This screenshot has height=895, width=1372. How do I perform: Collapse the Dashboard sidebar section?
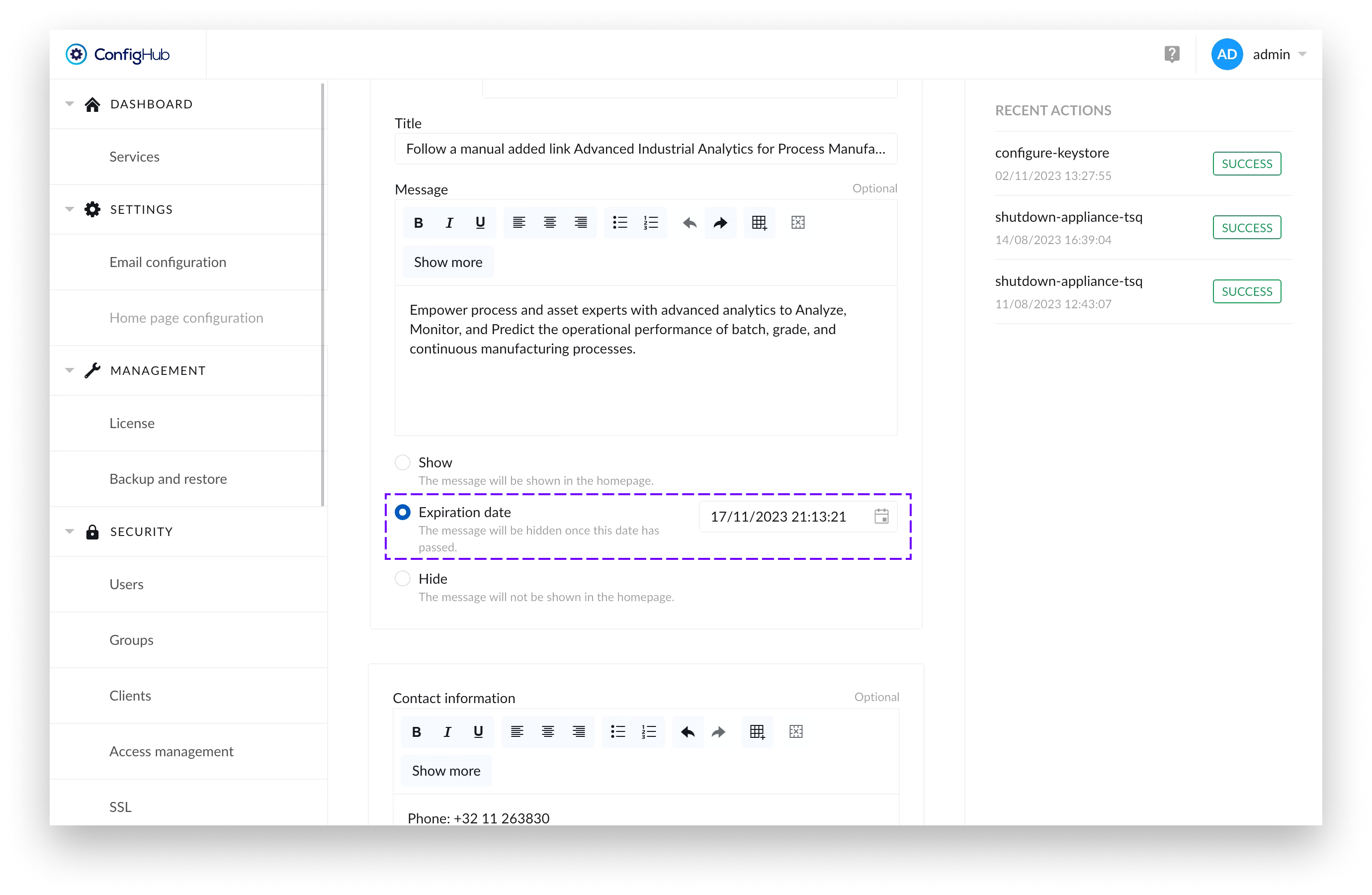pyautogui.click(x=70, y=104)
